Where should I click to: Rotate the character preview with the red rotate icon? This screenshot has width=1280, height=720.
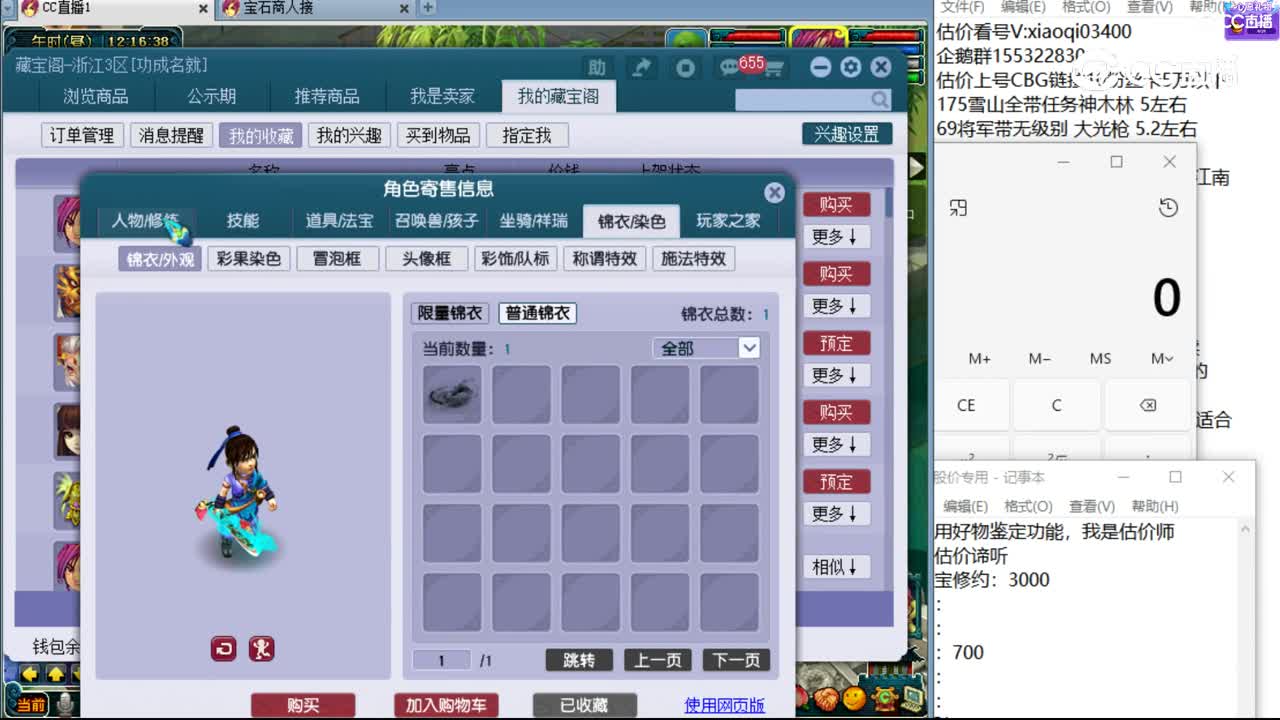click(224, 649)
